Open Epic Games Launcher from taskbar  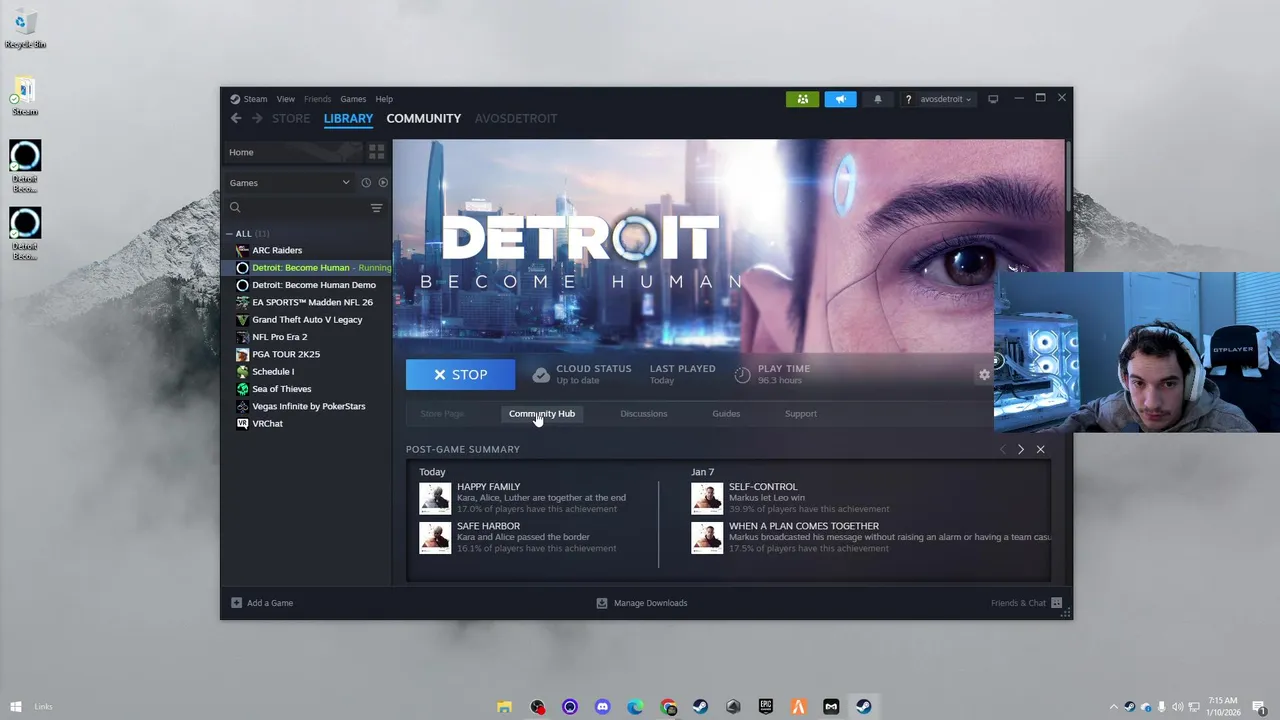[x=766, y=707]
